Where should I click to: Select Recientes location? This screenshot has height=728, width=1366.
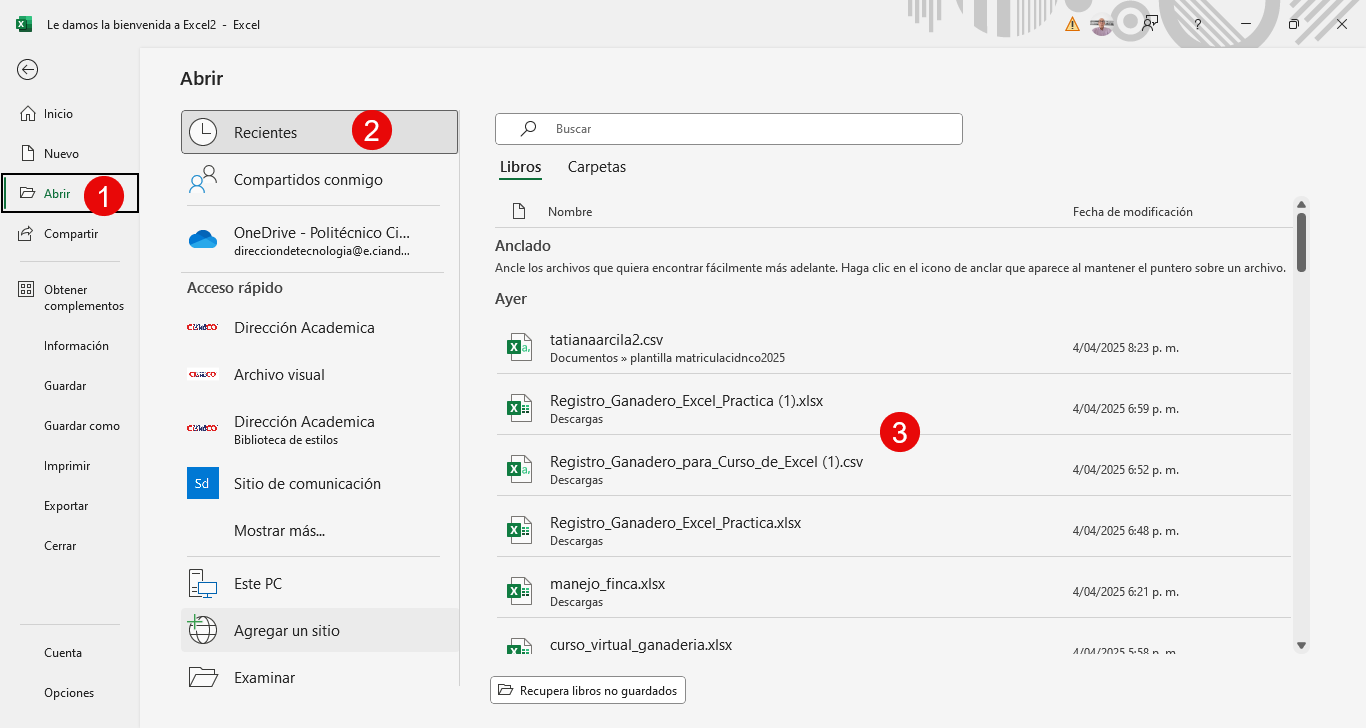[319, 132]
